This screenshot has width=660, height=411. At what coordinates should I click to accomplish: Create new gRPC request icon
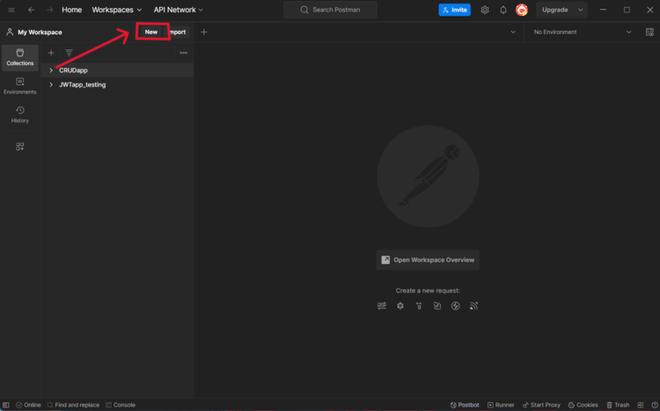coord(419,306)
